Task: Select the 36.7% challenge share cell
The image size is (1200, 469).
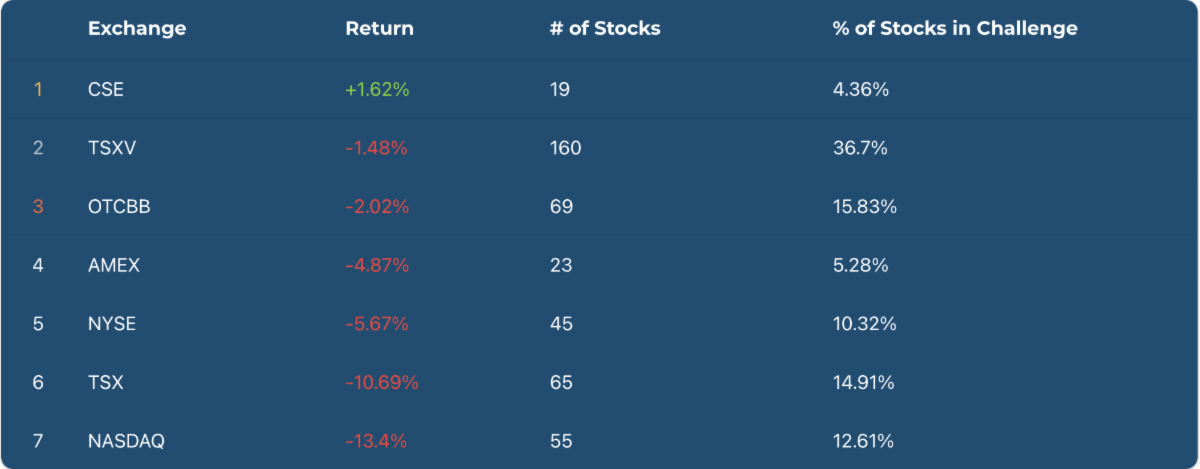Action: pos(860,148)
